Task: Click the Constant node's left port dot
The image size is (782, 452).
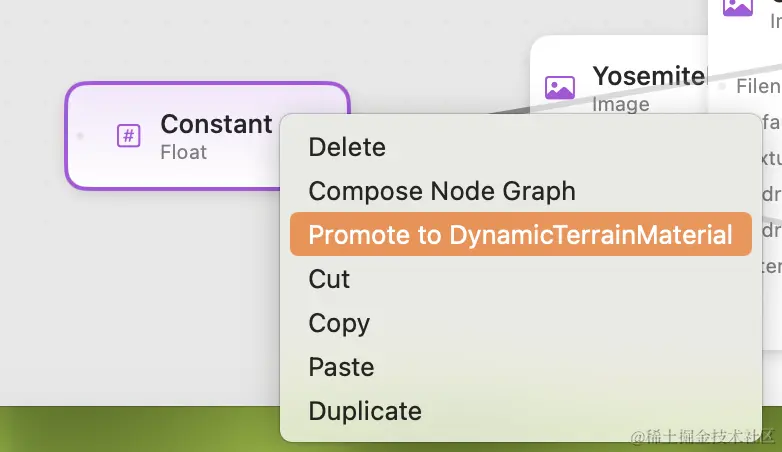Action: coord(80,135)
